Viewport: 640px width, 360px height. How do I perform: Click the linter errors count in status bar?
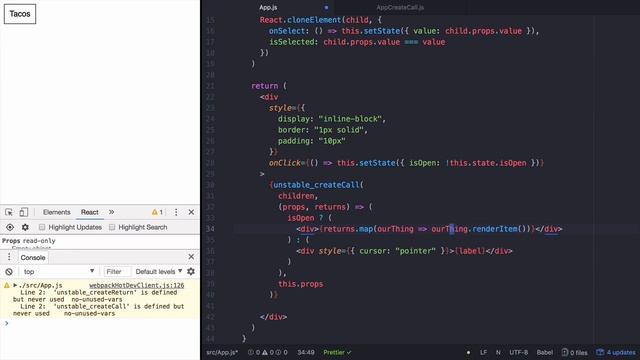254,352
